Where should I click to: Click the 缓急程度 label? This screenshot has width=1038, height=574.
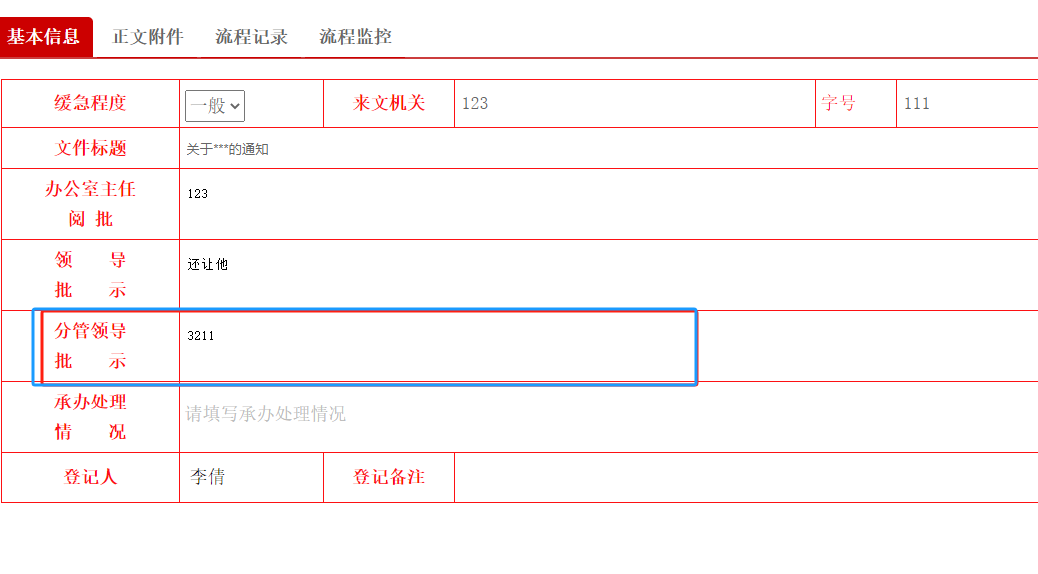coord(90,103)
